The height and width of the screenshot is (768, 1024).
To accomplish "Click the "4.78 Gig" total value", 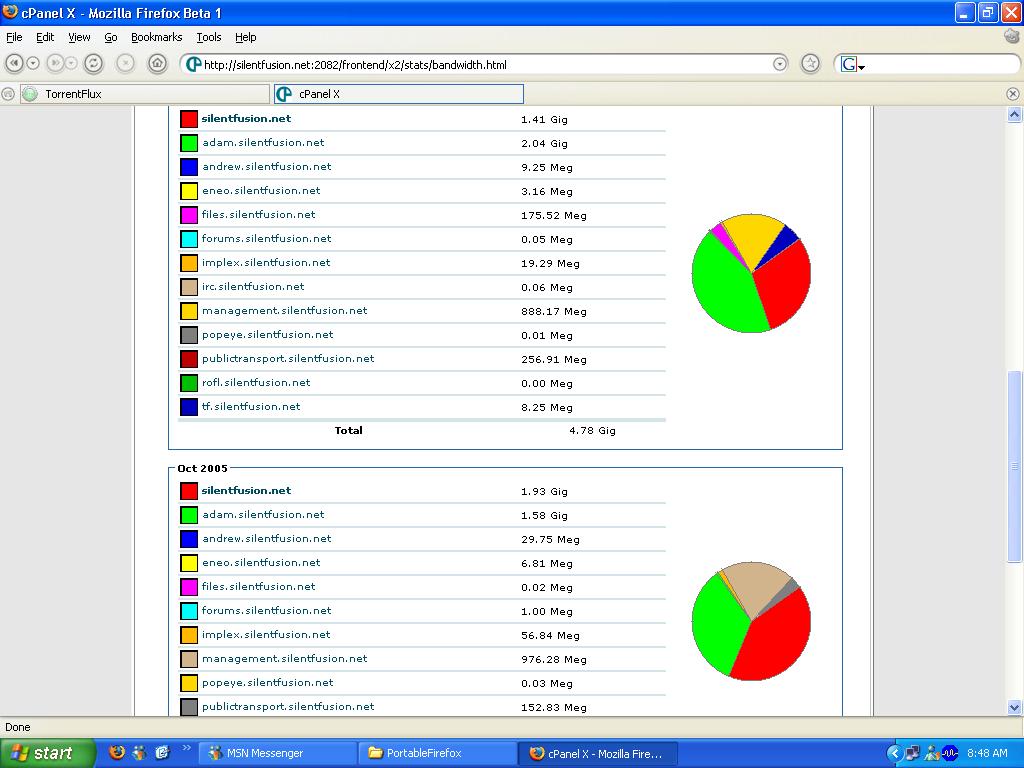I will (x=592, y=430).
